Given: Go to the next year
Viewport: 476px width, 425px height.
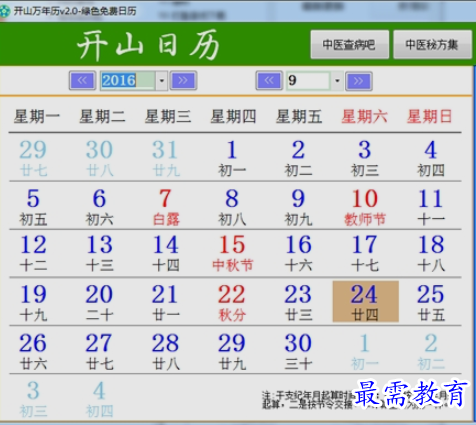Looking at the screenshot, I should click(x=183, y=80).
